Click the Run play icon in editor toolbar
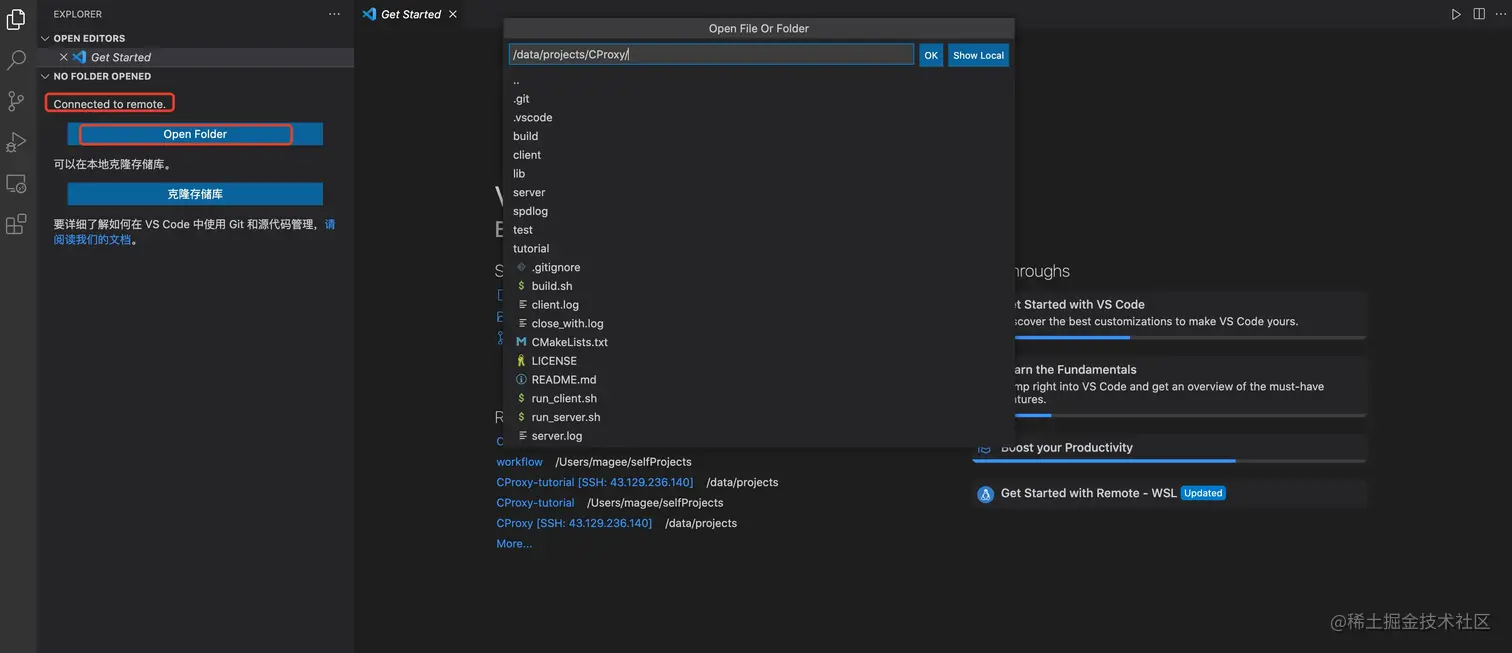 [x=1456, y=14]
